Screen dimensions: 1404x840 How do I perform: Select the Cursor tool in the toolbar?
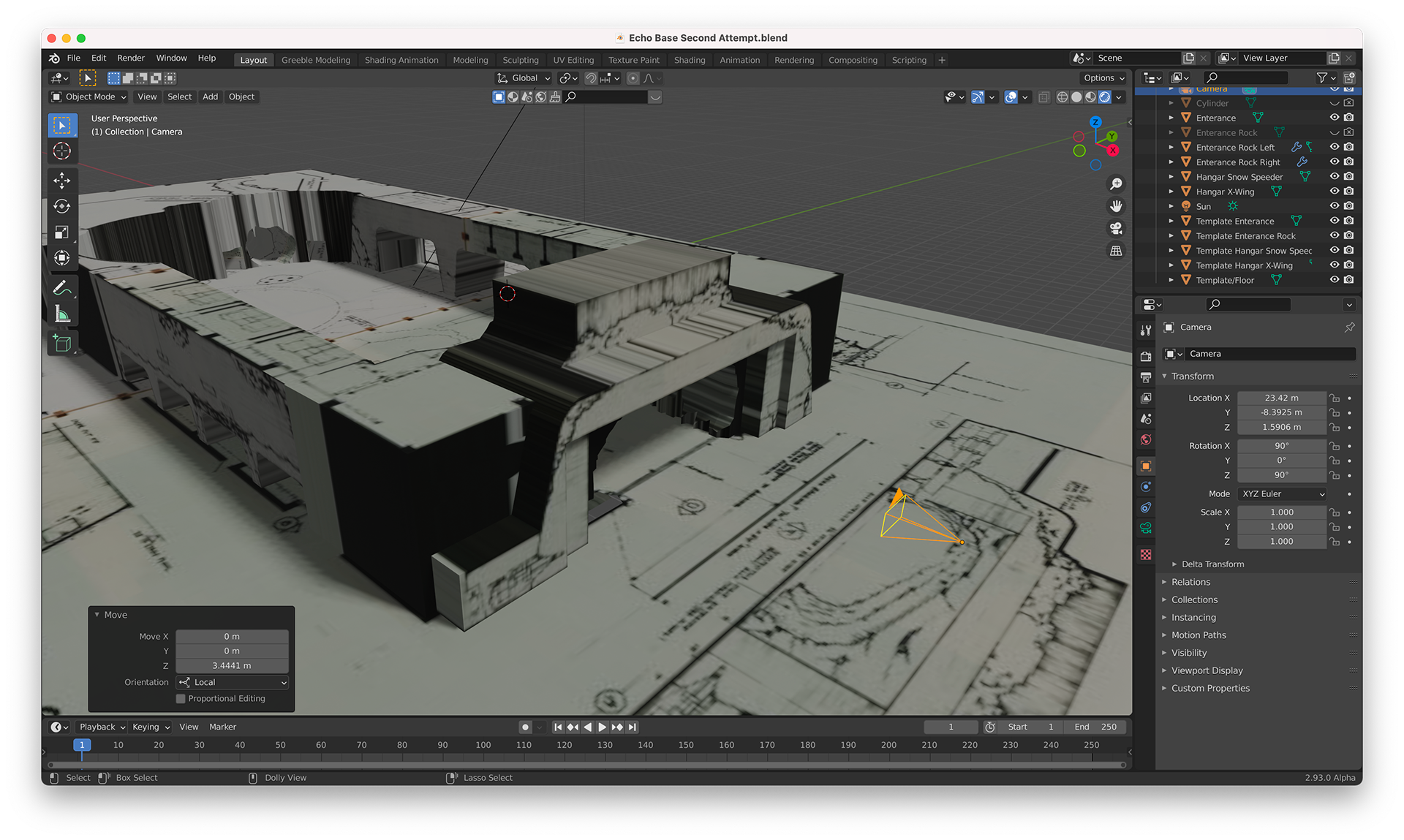point(62,151)
